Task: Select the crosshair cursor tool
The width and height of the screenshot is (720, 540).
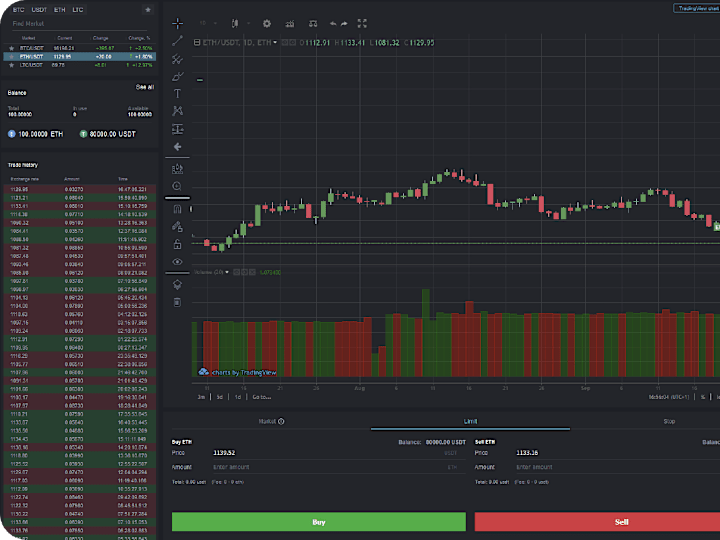Action: [178, 23]
